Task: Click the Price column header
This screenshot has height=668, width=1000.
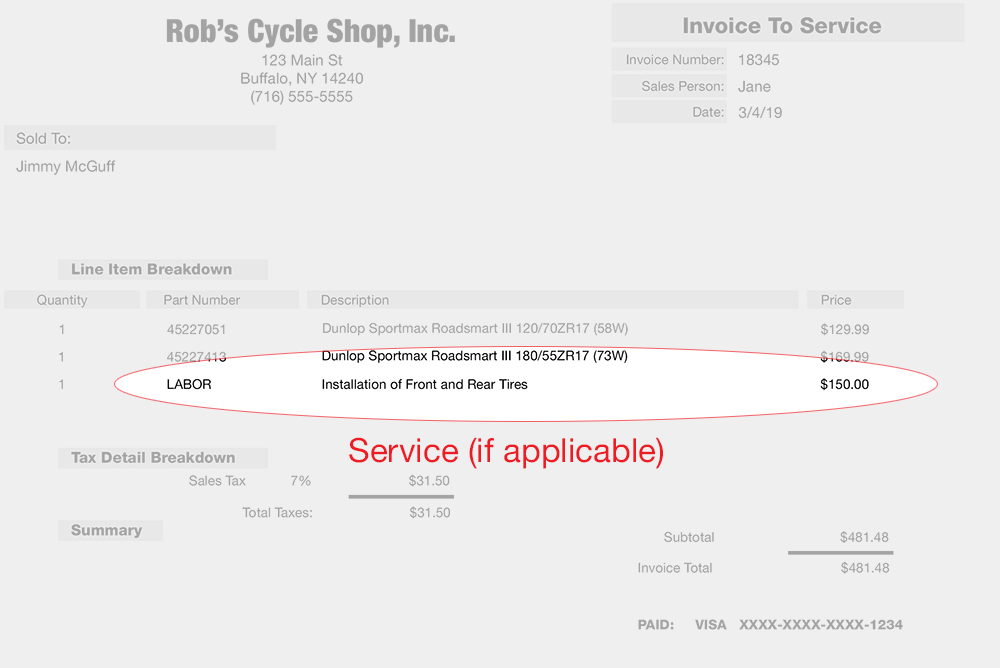Action: point(836,300)
